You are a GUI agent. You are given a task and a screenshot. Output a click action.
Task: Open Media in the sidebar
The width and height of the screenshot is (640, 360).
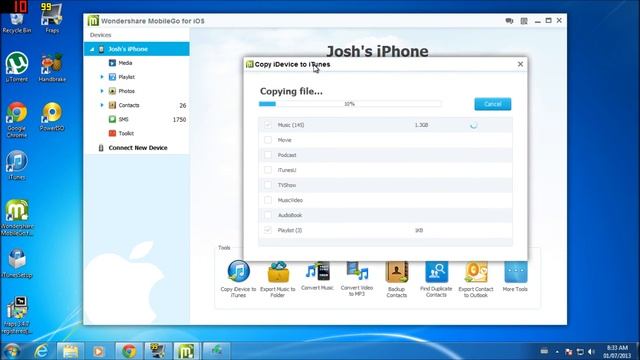[x=125, y=63]
